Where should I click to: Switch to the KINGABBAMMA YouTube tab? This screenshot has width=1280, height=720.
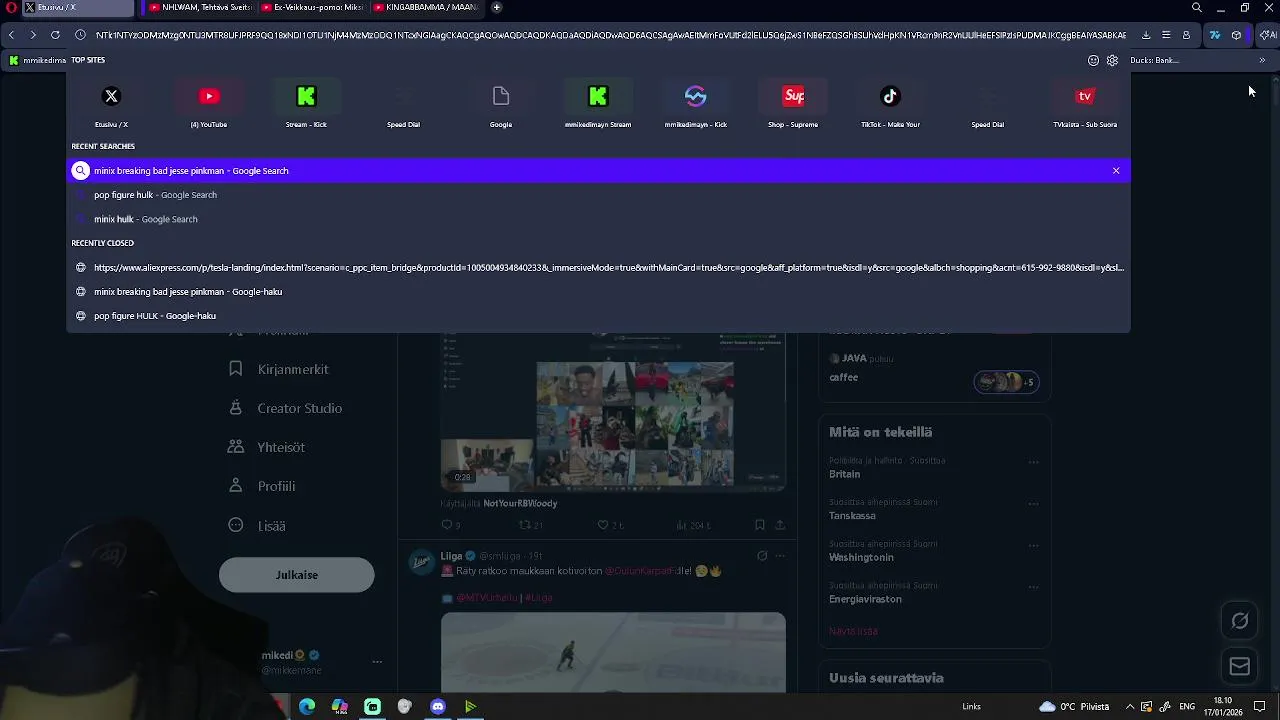point(425,8)
